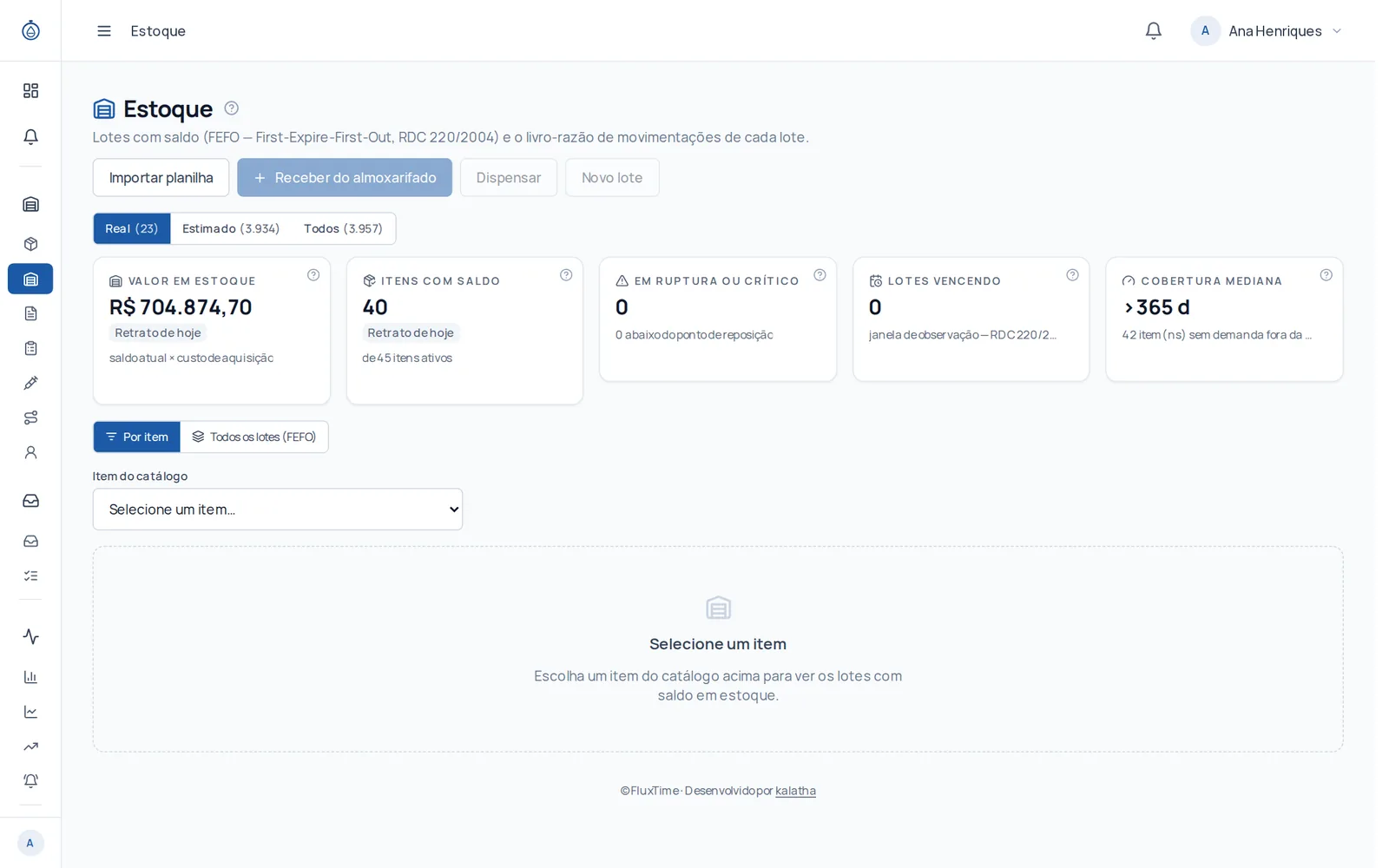Select the Real (23) filter
Viewport: 1389px width, 868px height.
(132, 228)
